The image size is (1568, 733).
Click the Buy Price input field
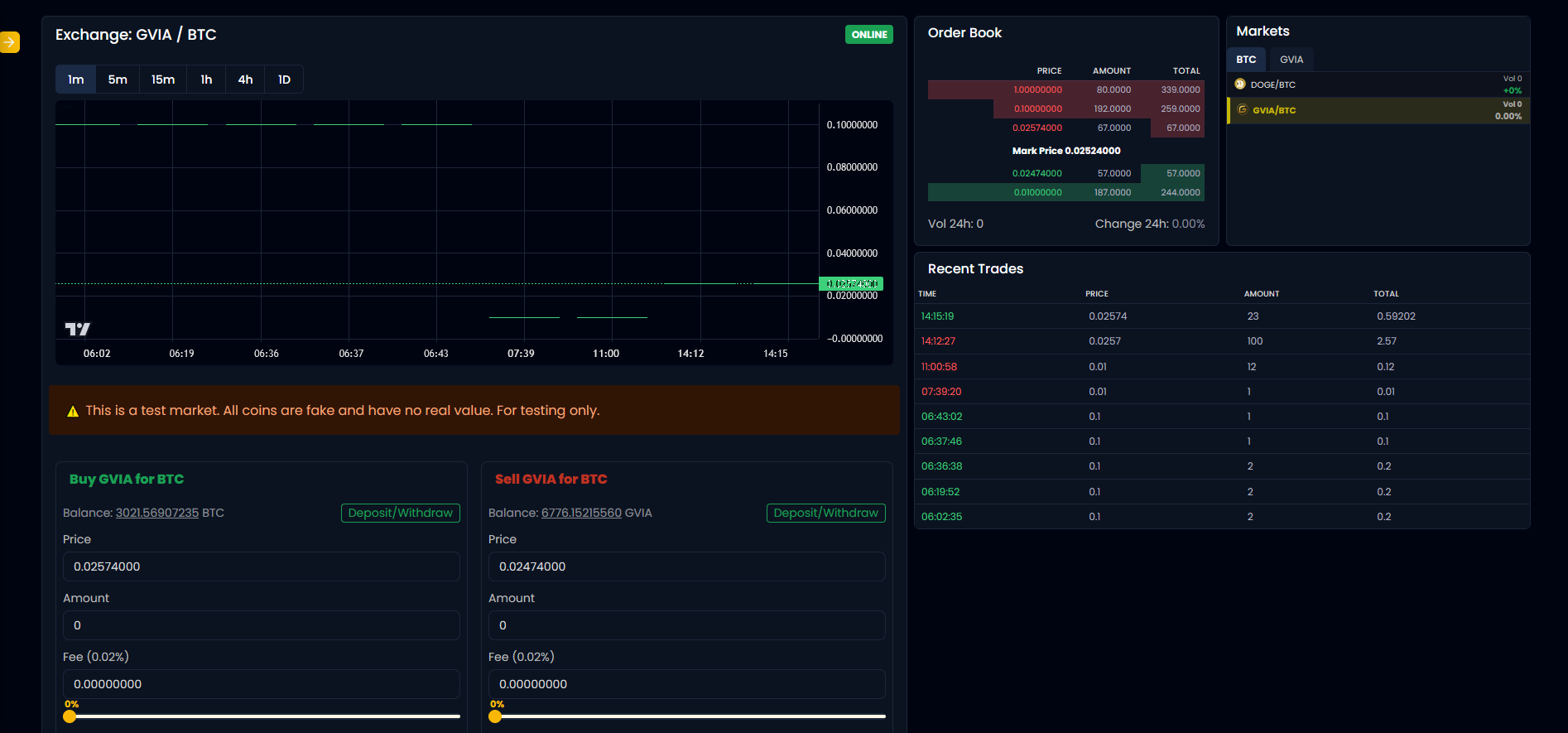click(x=261, y=567)
